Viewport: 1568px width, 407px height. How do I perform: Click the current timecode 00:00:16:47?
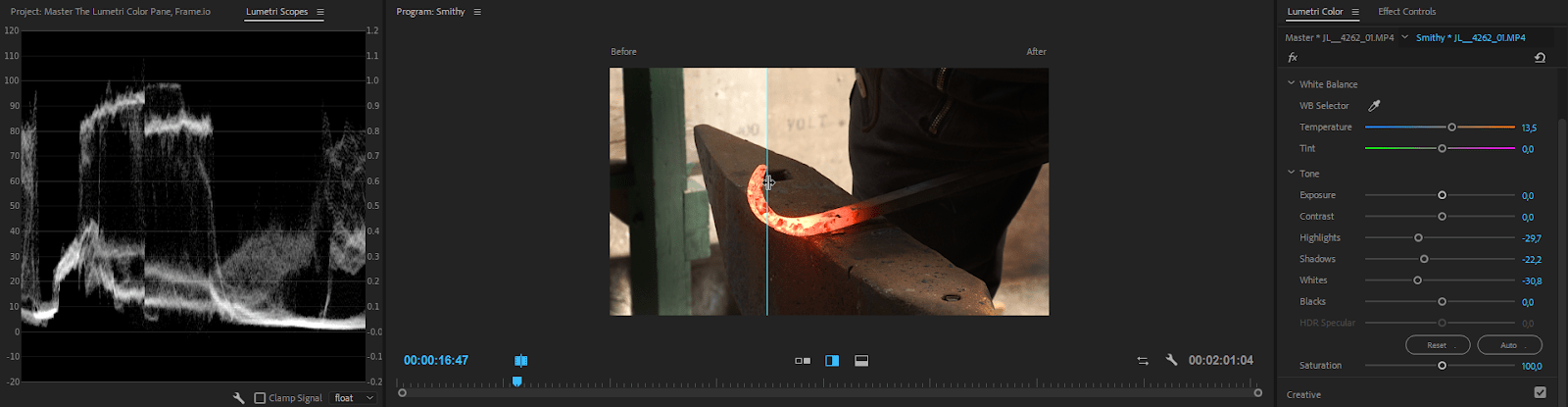pos(436,361)
